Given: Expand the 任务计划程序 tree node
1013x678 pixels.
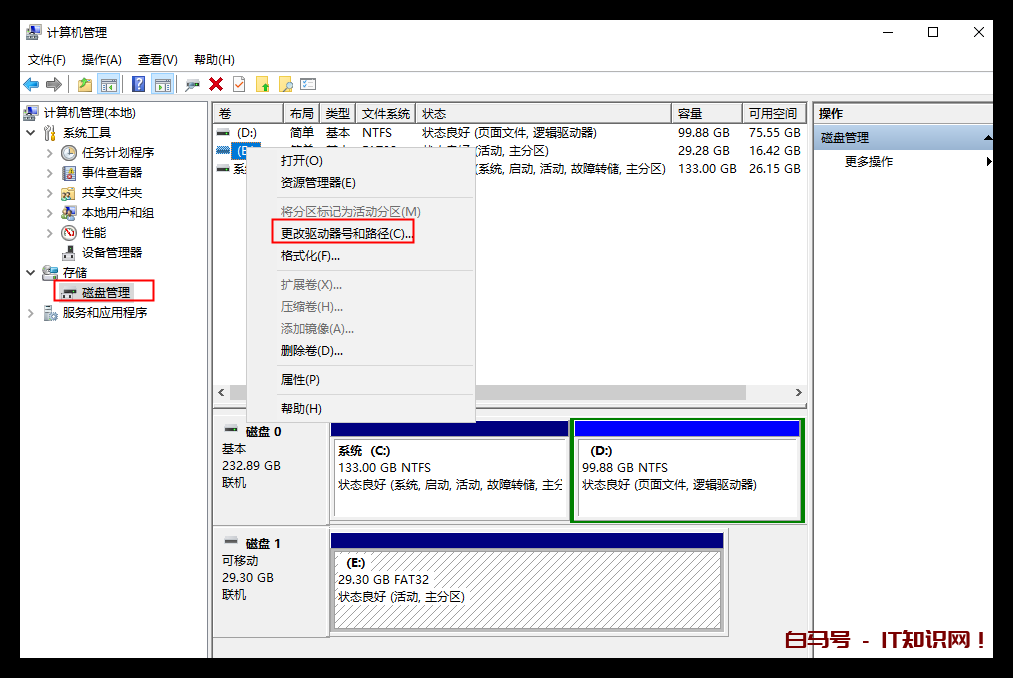Looking at the screenshot, I should click(50, 153).
